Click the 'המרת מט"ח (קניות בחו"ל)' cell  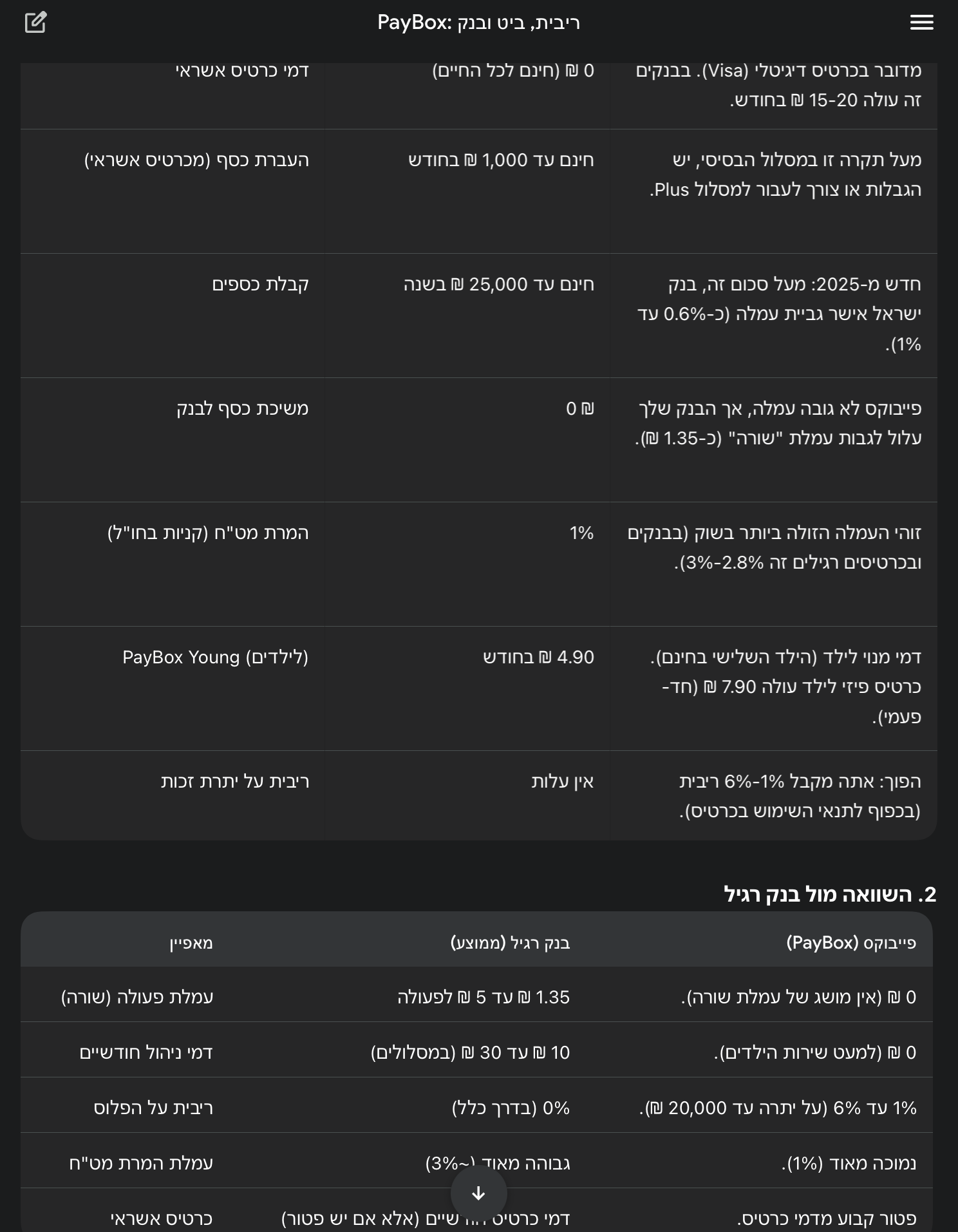click(208, 533)
